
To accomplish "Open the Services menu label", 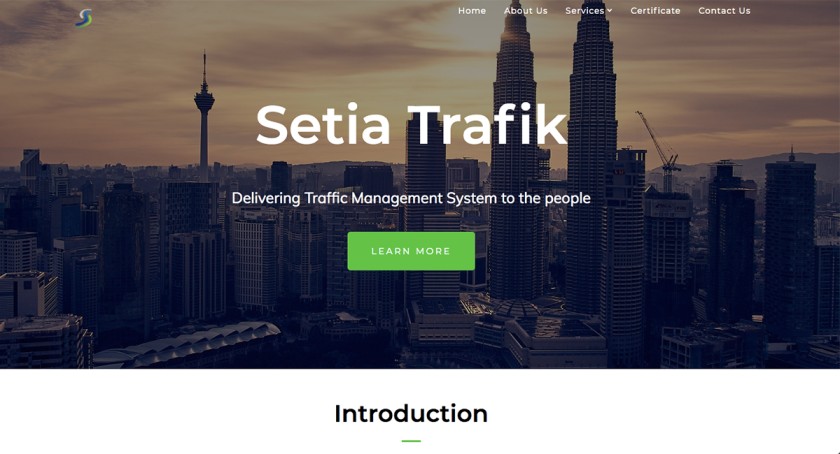I will (x=584, y=11).
